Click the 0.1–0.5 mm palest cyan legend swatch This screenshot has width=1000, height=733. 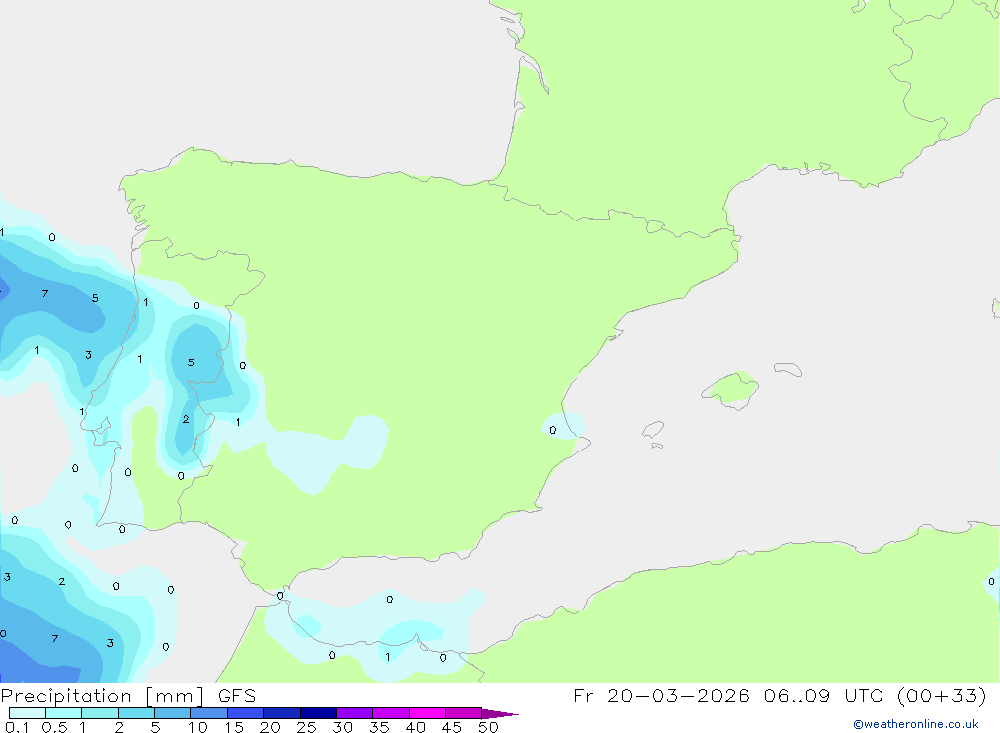click(x=27, y=713)
